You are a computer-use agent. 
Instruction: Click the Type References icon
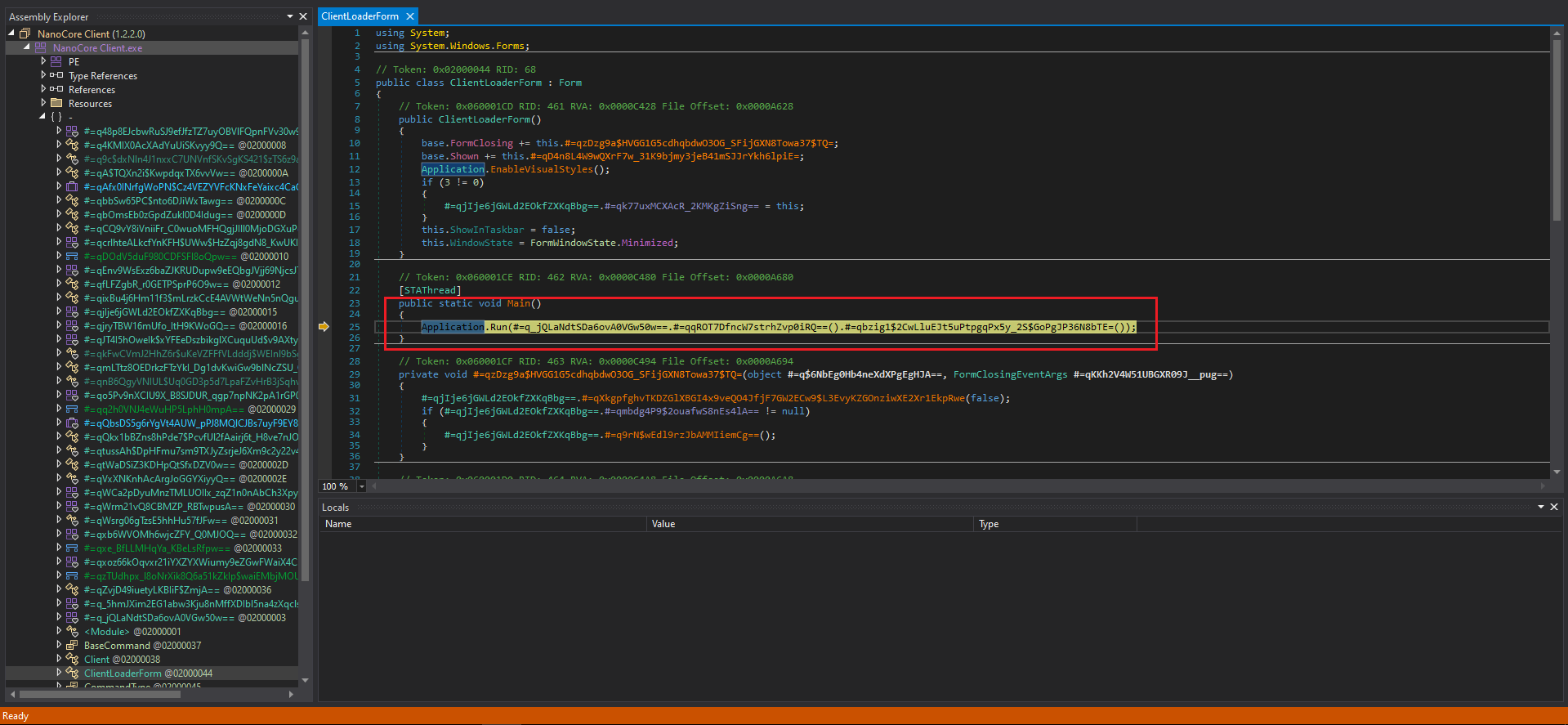pyautogui.click(x=56, y=75)
